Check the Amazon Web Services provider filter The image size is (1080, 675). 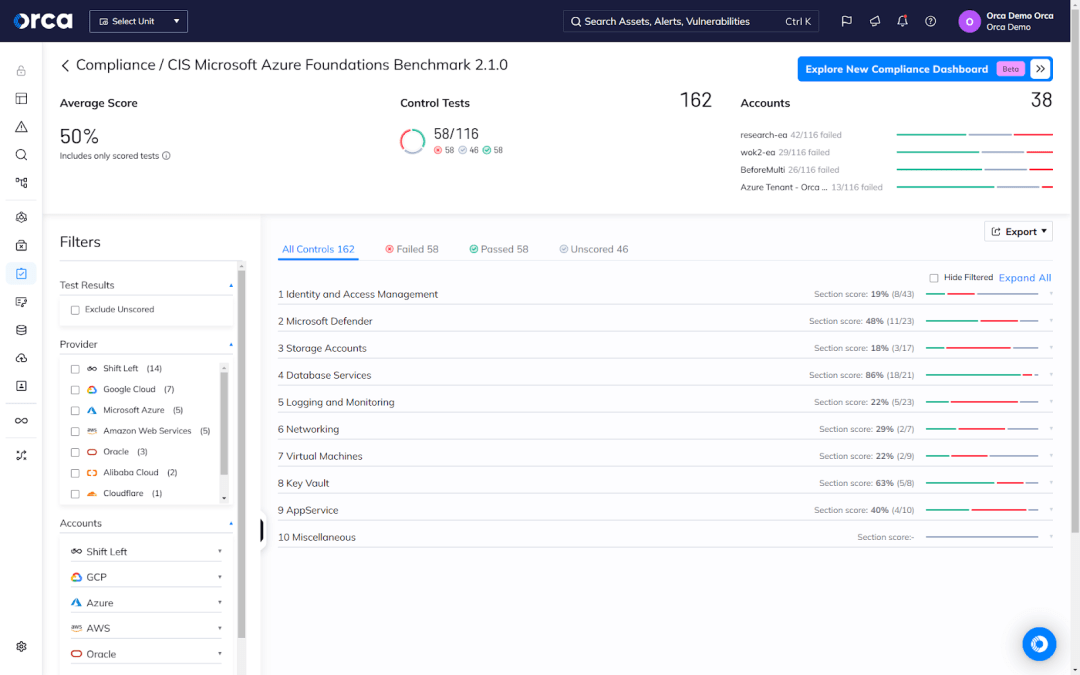coord(75,431)
